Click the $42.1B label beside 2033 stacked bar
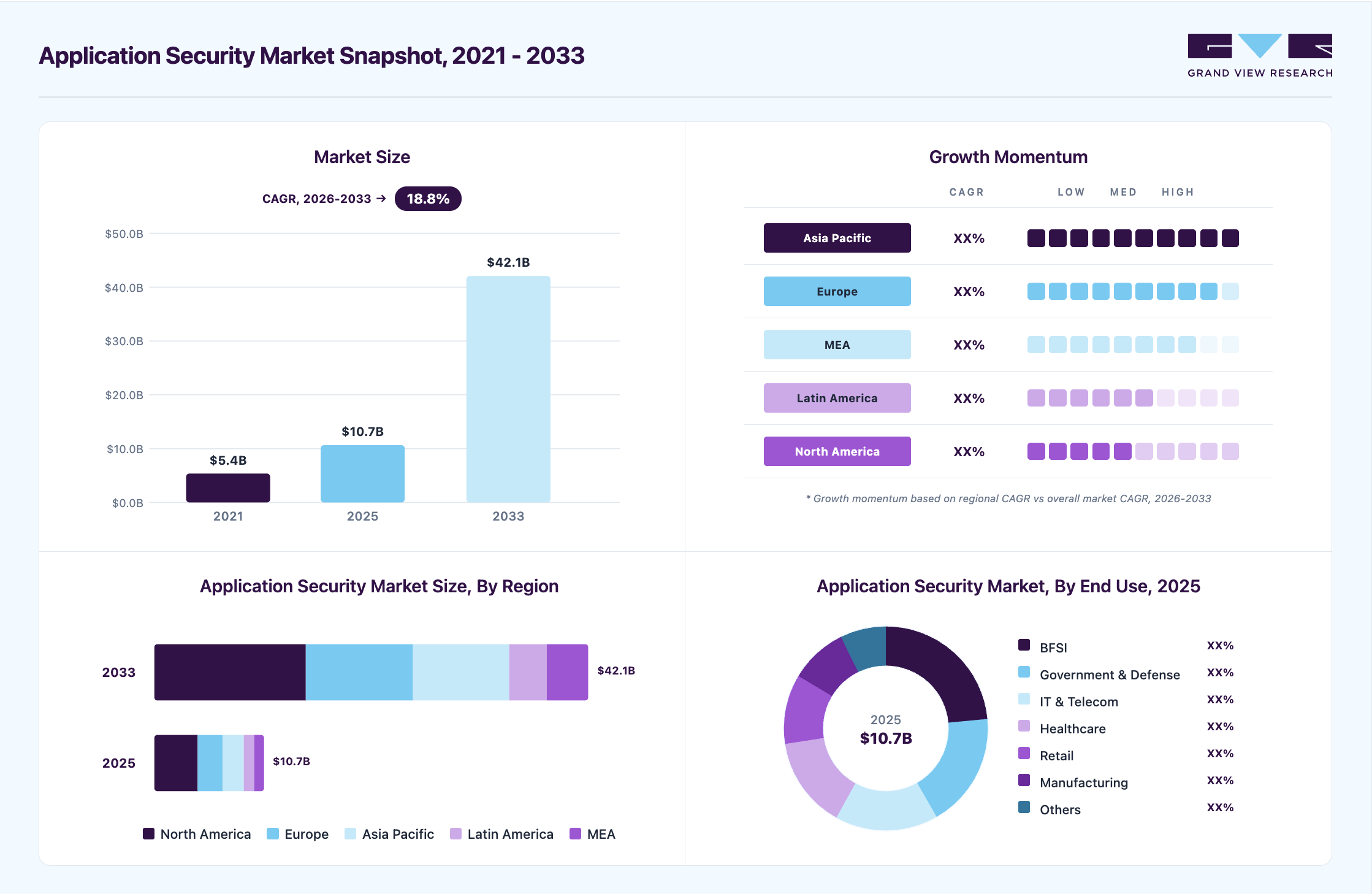Image resolution: width=1372 pixels, height=894 pixels. pos(616,671)
